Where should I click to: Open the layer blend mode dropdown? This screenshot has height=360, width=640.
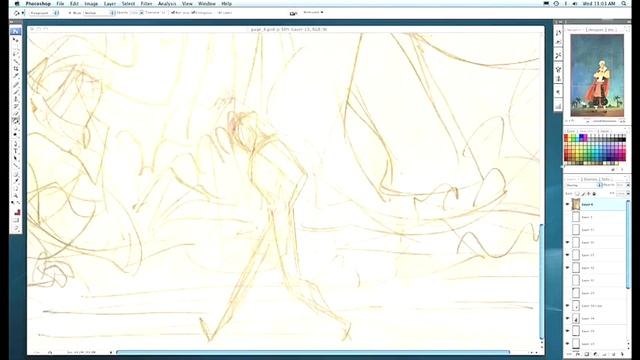[x=584, y=185]
